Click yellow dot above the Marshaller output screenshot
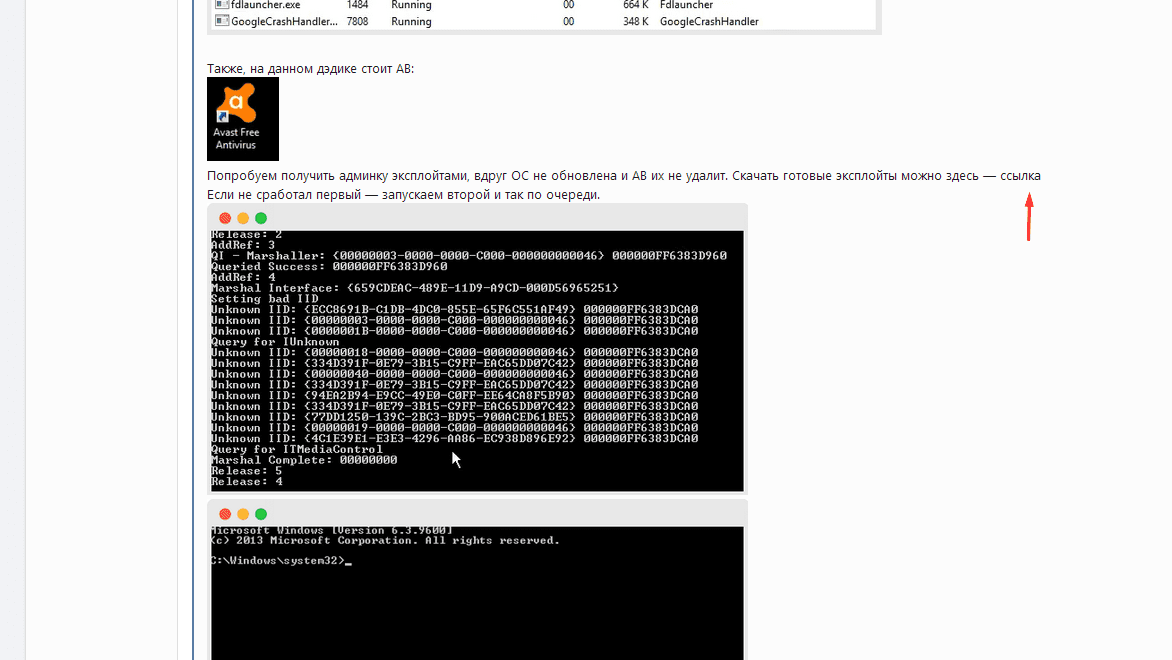The width and height of the screenshot is (1172, 660). click(x=243, y=218)
